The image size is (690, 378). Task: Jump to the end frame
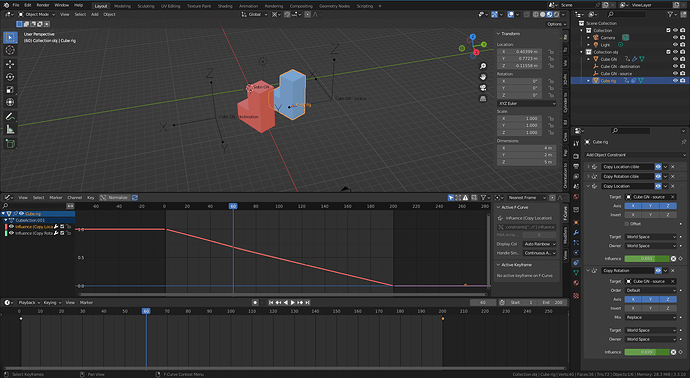click(308, 302)
